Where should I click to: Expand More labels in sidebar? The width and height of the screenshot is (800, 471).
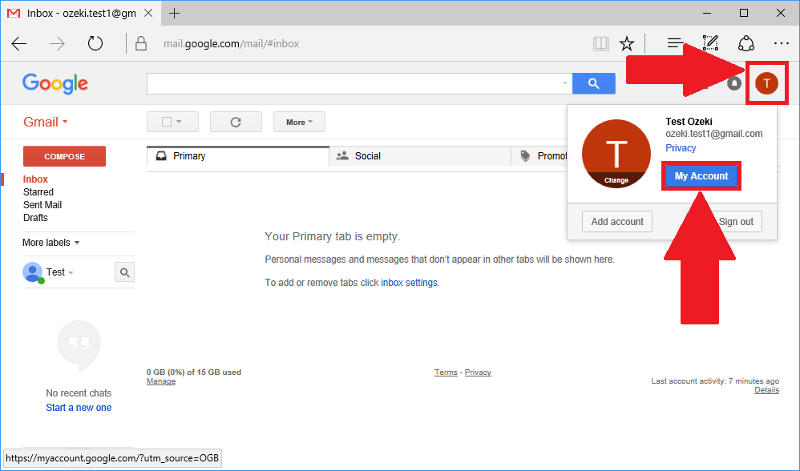tap(50, 242)
